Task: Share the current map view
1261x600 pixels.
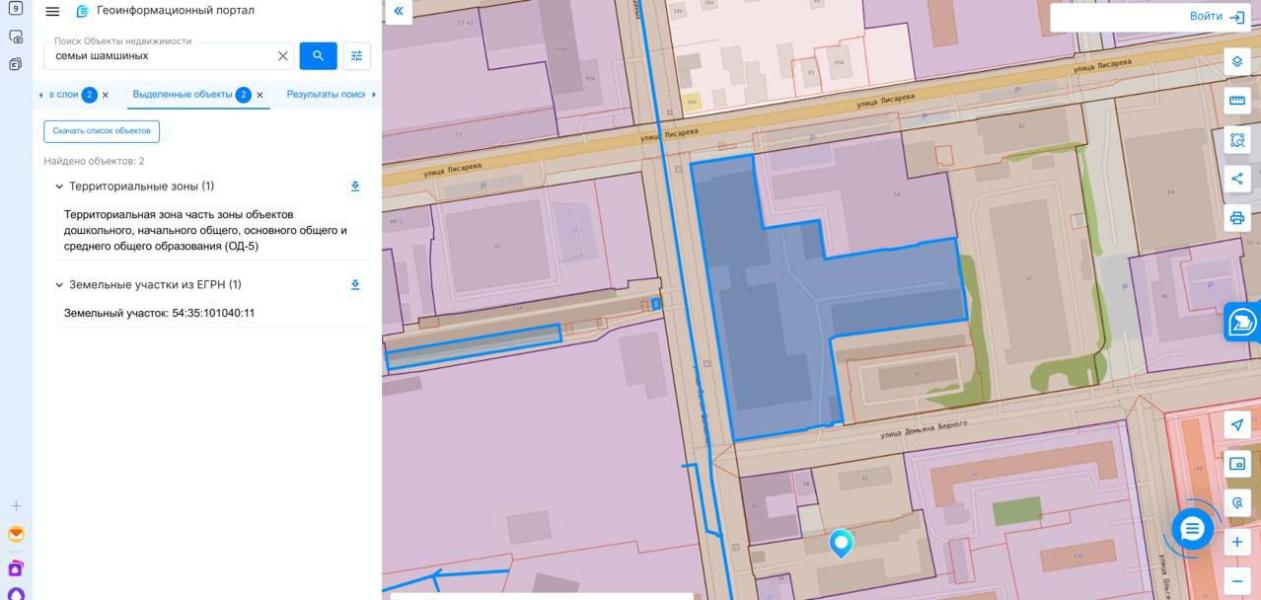Action: coord(1237,179)
